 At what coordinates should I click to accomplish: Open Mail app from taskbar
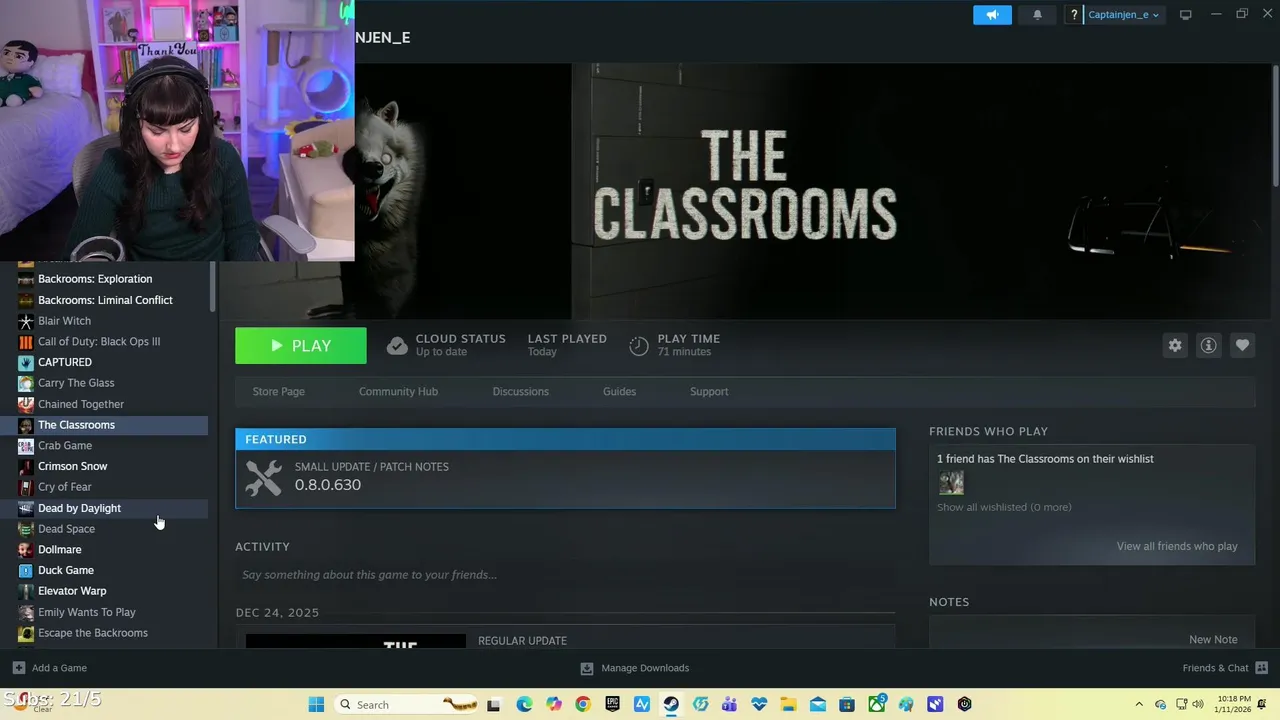[817, 704]
